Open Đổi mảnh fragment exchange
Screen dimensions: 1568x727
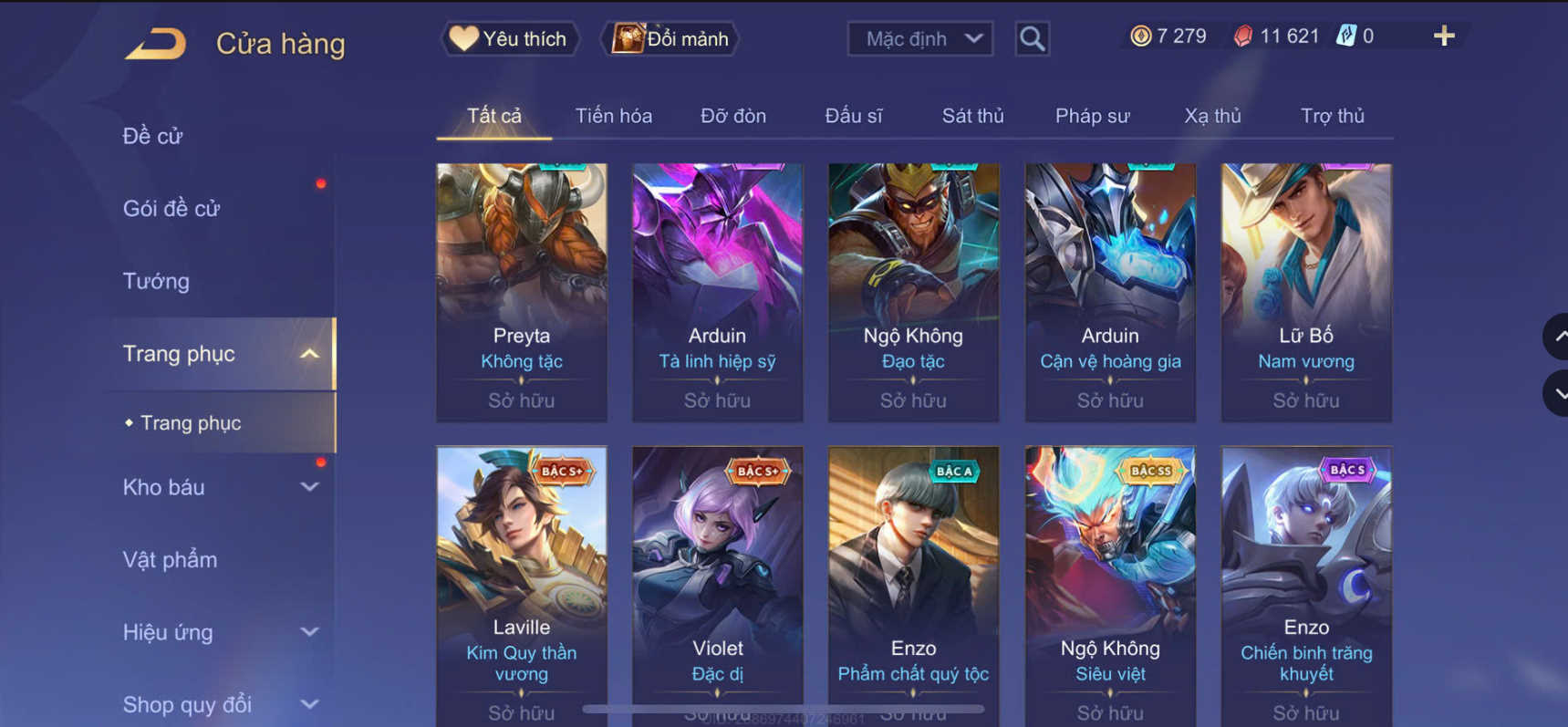[670, 38]
